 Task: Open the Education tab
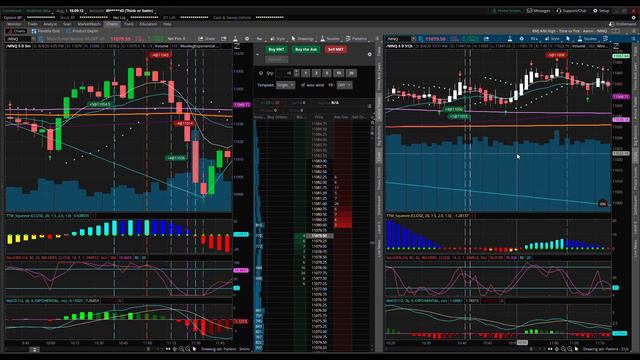[148, 24]
